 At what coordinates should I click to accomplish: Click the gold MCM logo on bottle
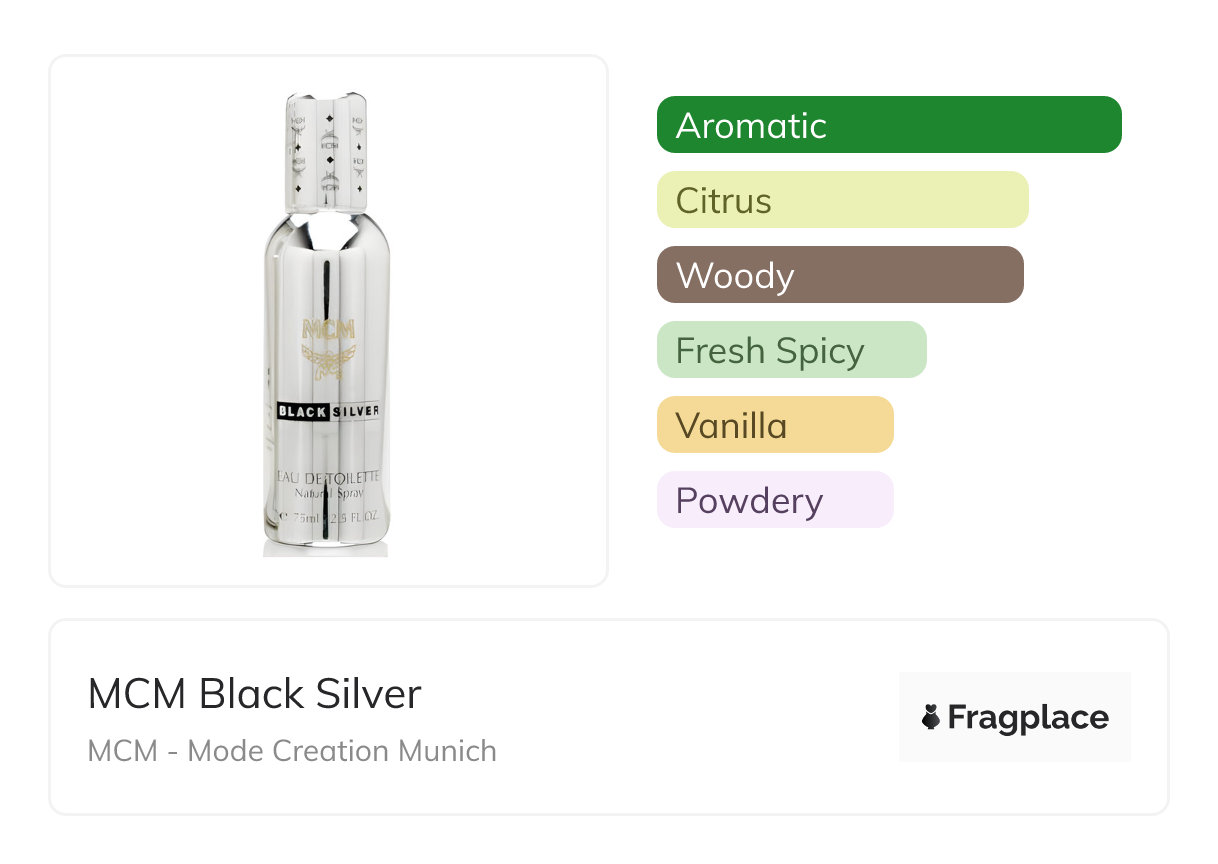(328, 332)
